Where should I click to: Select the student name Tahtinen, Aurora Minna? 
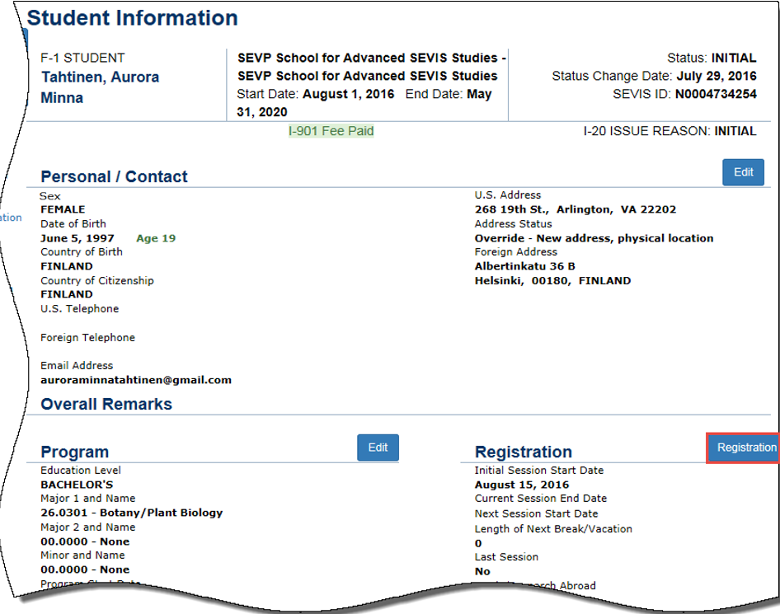pyautogui.click(x=100, y=87)
